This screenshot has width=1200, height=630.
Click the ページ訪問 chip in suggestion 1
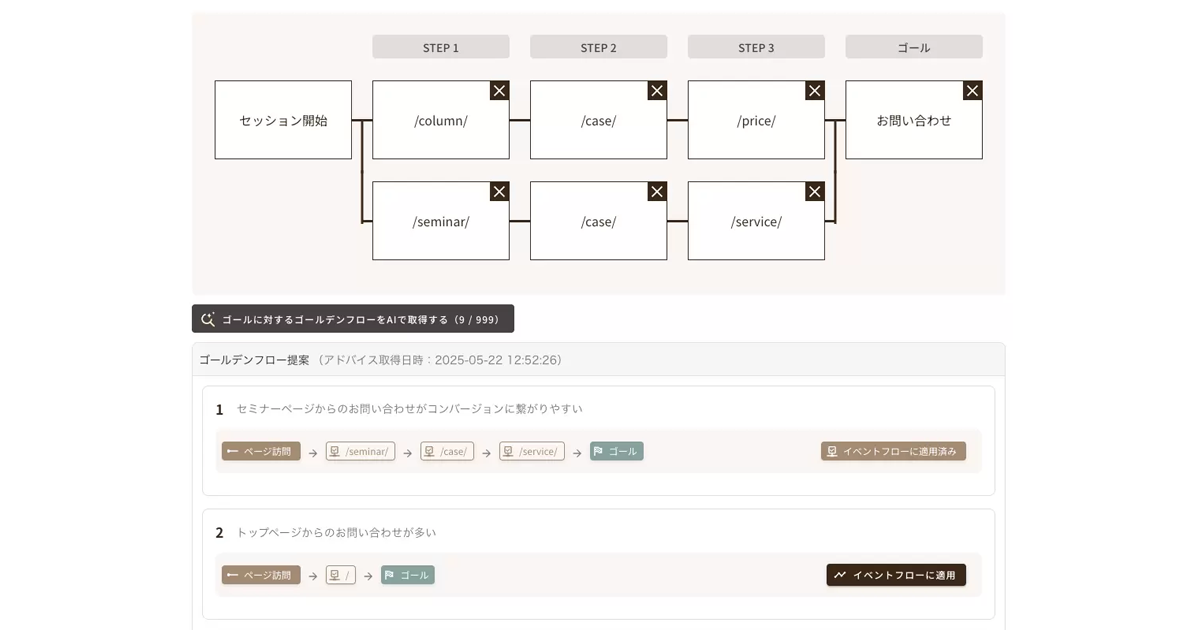click(261, 451)
